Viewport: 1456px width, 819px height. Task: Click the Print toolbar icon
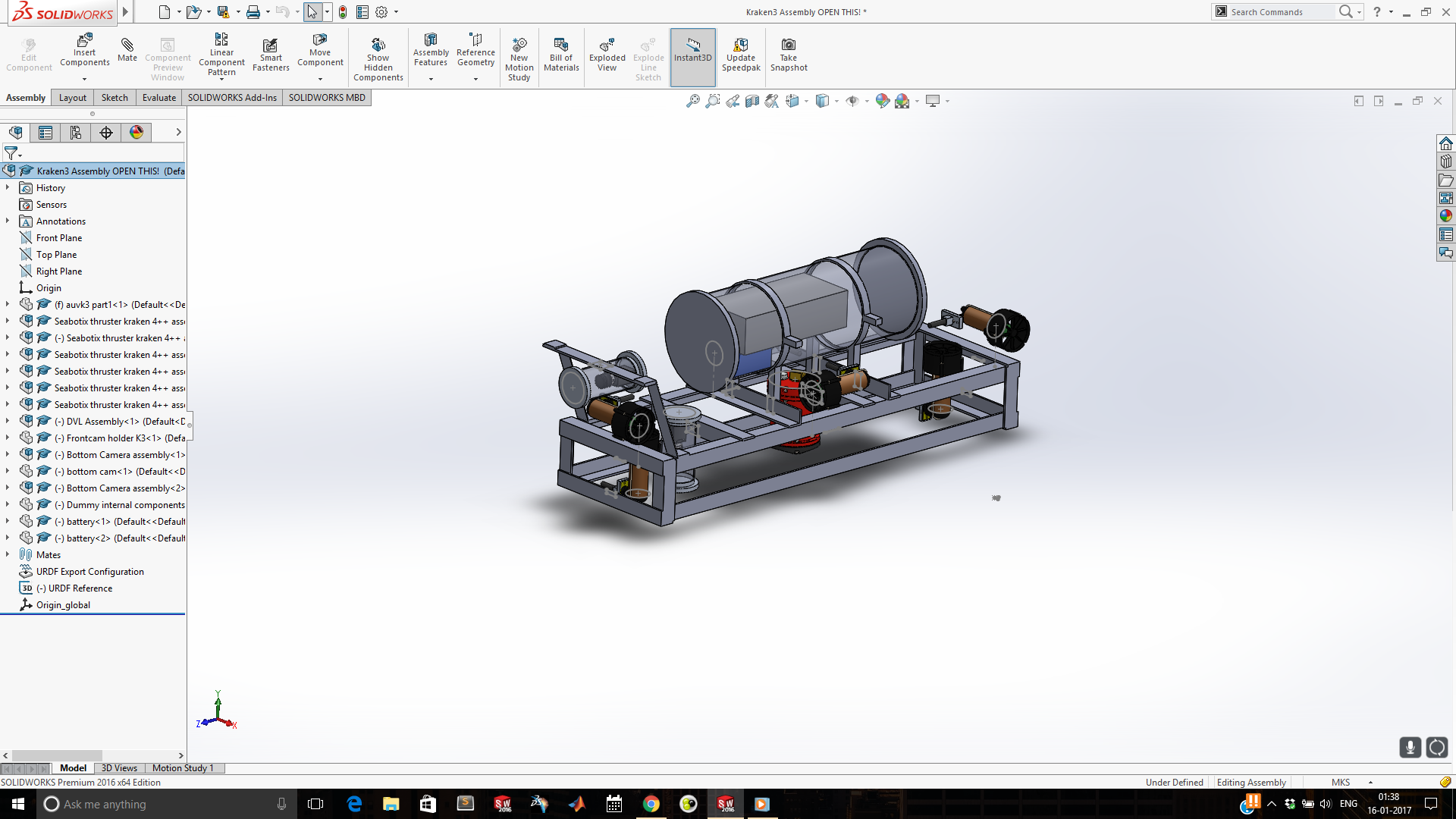point(253,12)
